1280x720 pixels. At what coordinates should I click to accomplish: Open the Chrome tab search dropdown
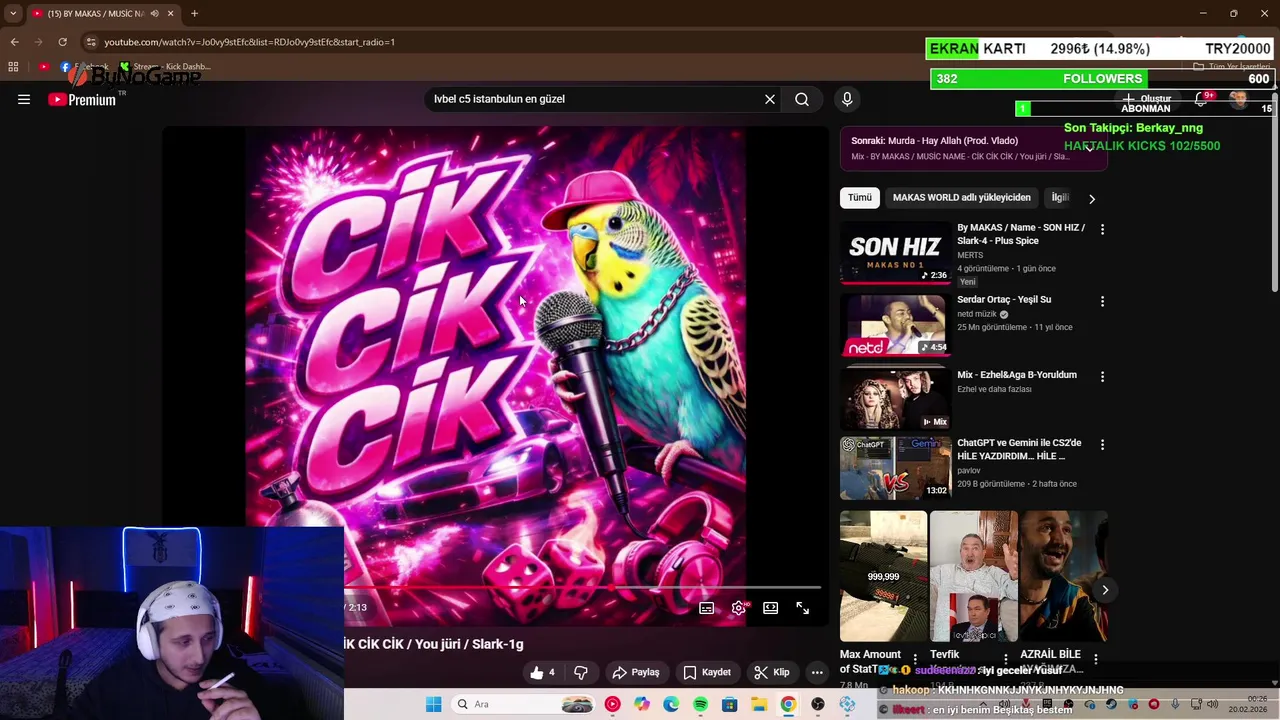tap(13, 13)
